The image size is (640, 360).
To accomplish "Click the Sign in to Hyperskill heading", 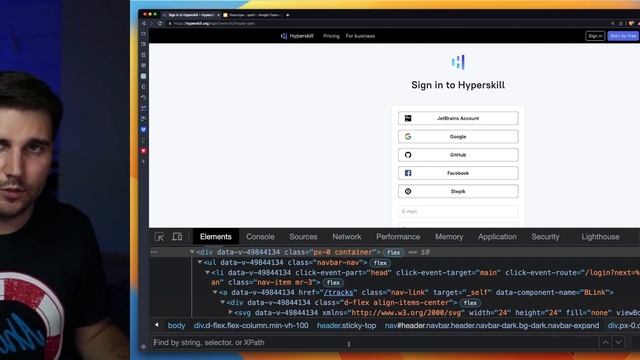I will click(458, 85).
